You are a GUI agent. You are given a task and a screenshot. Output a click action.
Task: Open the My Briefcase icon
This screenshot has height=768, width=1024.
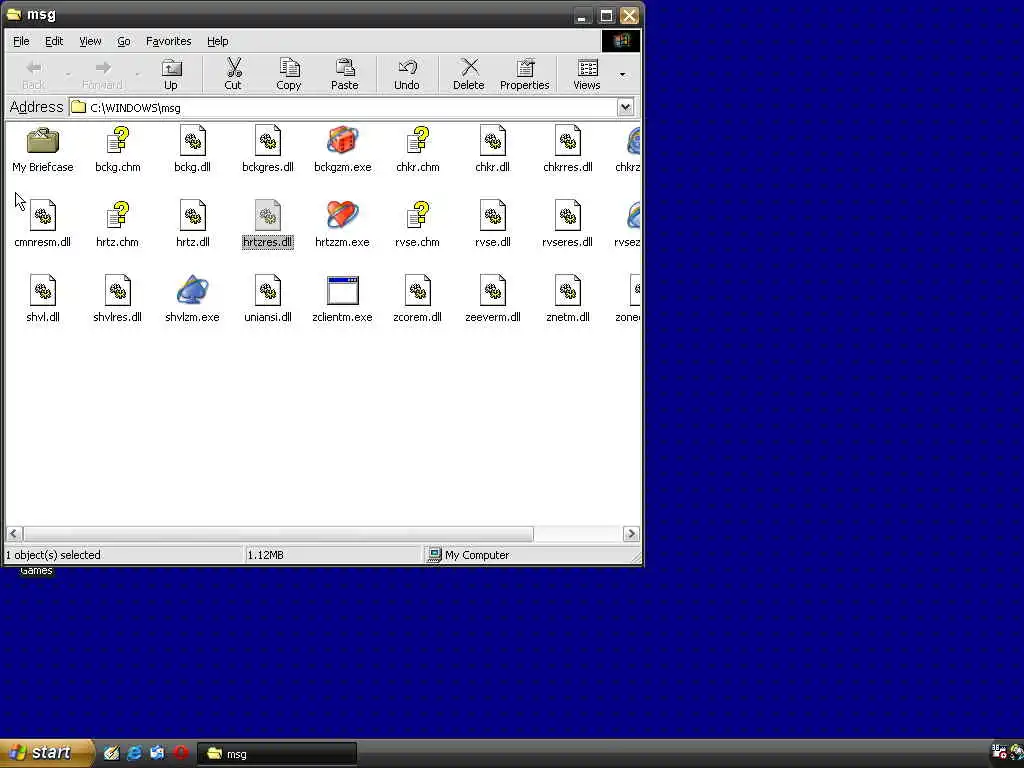click(x=43, y=150)
